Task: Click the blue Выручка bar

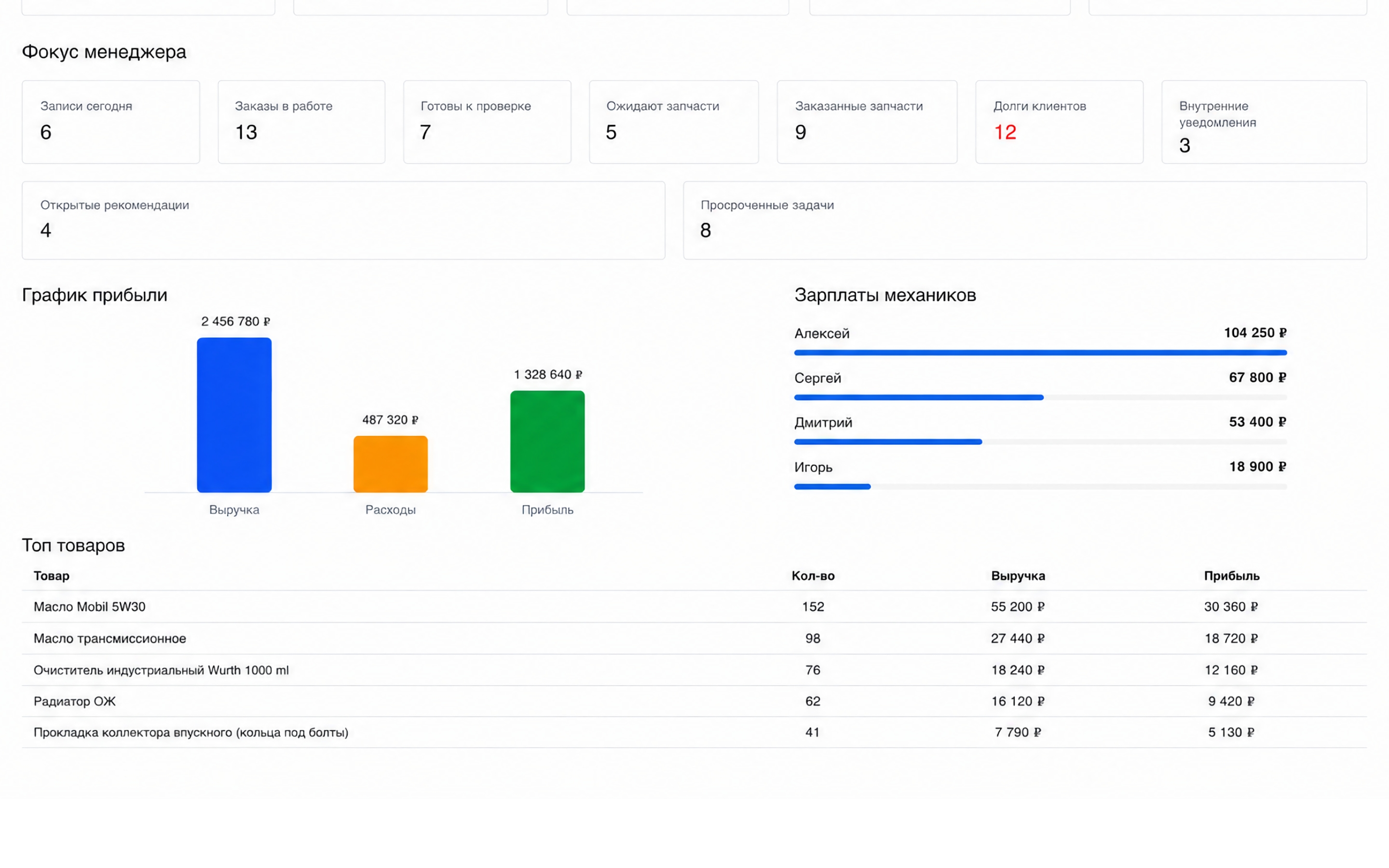Action: coord(234,415)
